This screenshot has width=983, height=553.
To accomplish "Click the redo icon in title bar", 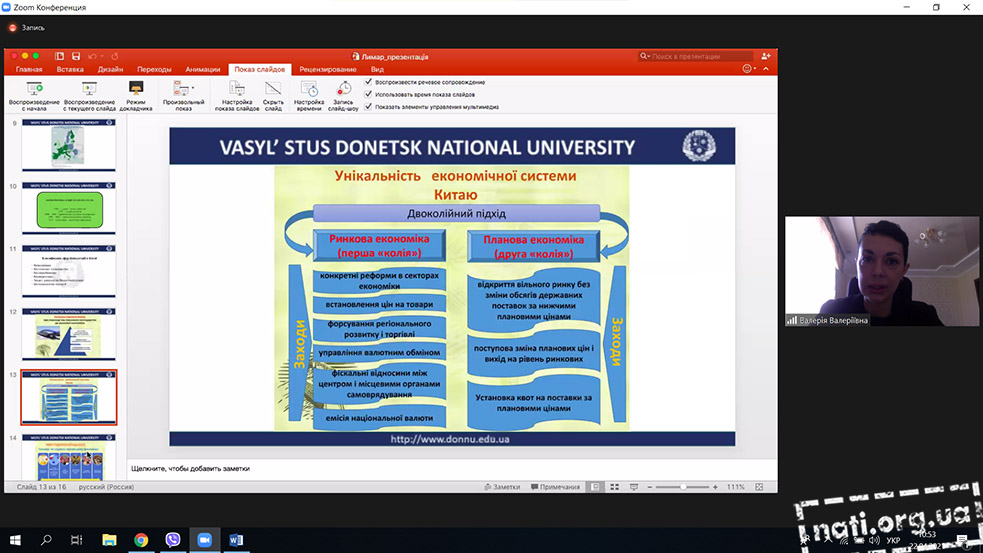I will 115,56.
